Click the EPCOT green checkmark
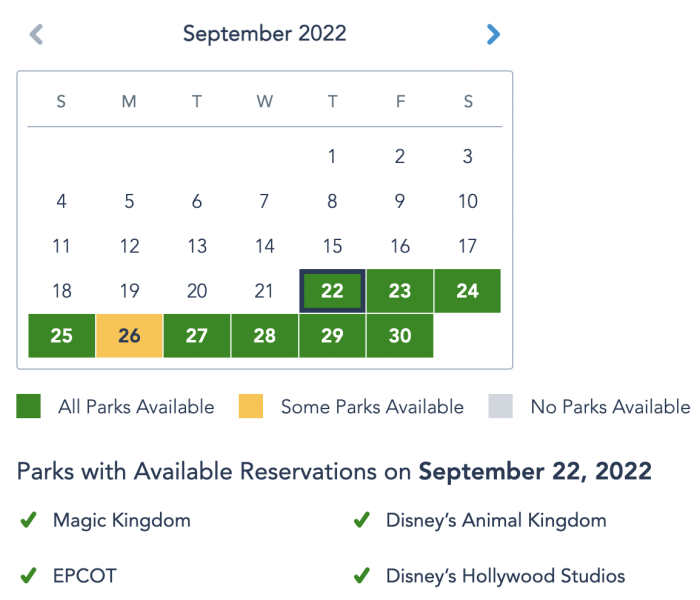700x600 pixels. [x=29, y=576]
